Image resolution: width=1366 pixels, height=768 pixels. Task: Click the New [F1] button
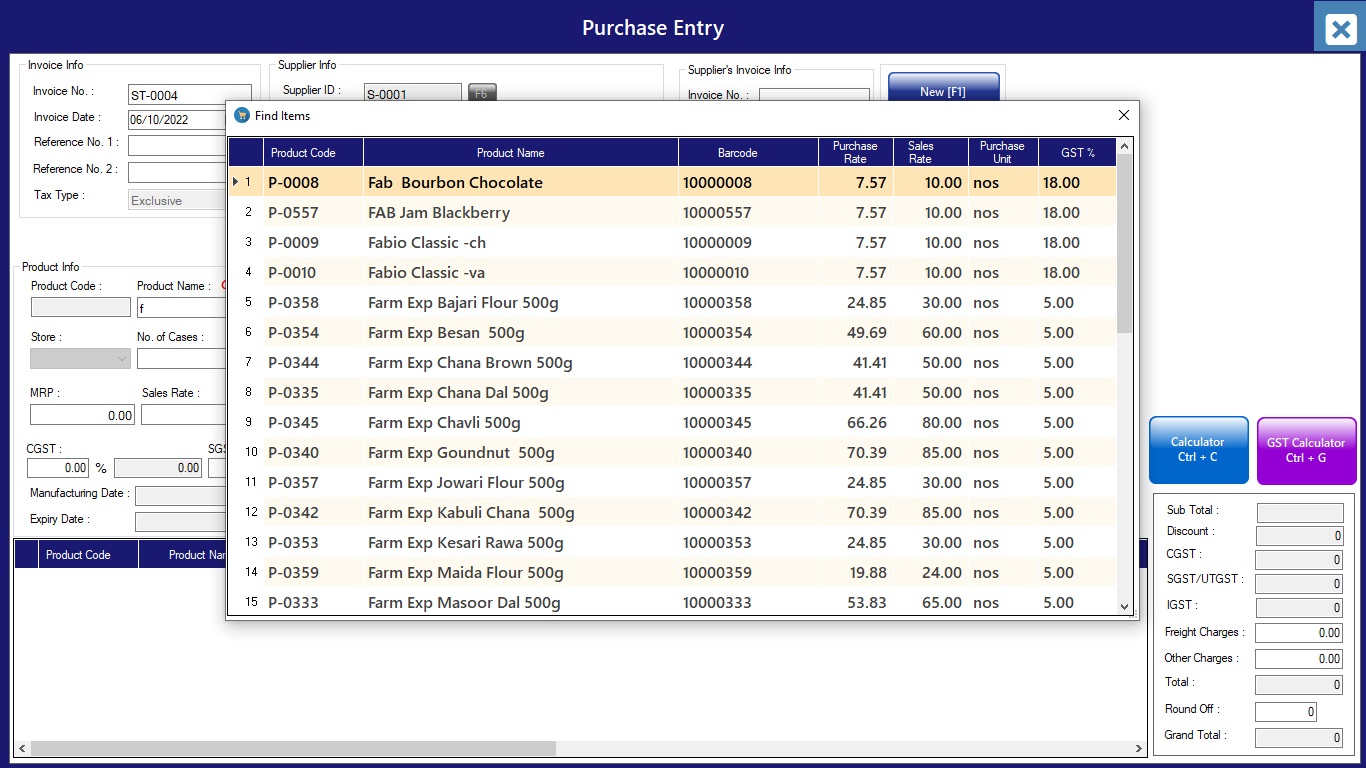click(x=942, y=91)
